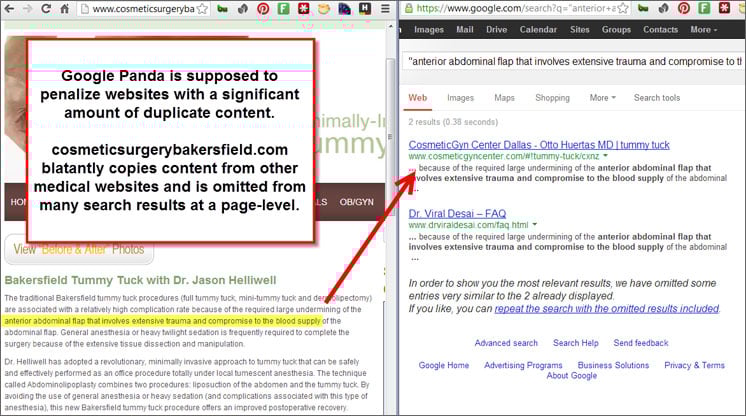Click the forward arrow in left browser
The width and height of the screenshot is (746, 416).
[x=27, y=9]
